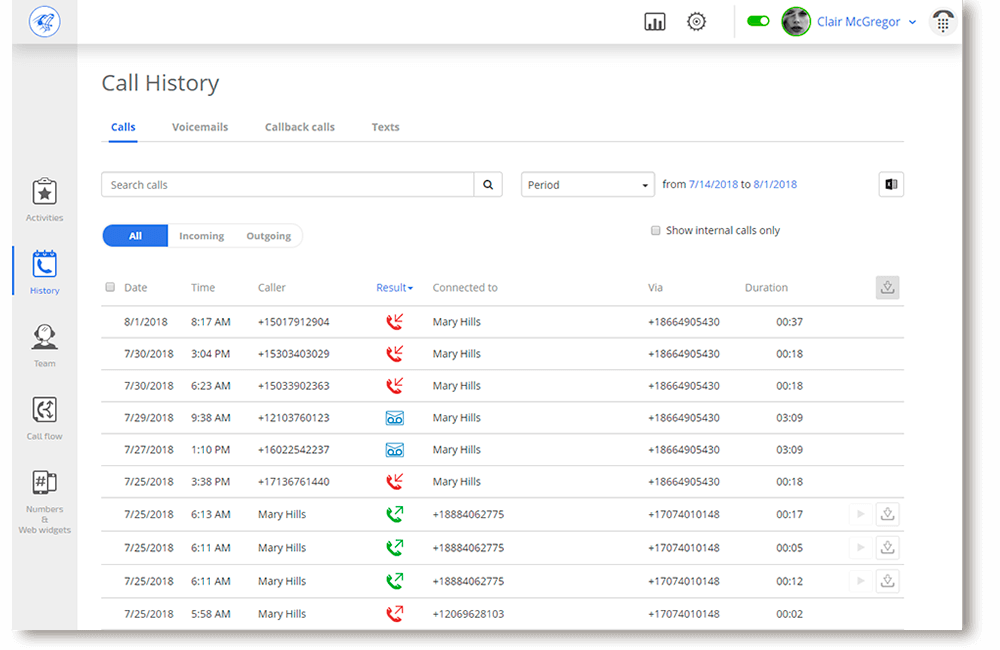
Task: Click the Search calls input field
Action: [x=288, y=184]
